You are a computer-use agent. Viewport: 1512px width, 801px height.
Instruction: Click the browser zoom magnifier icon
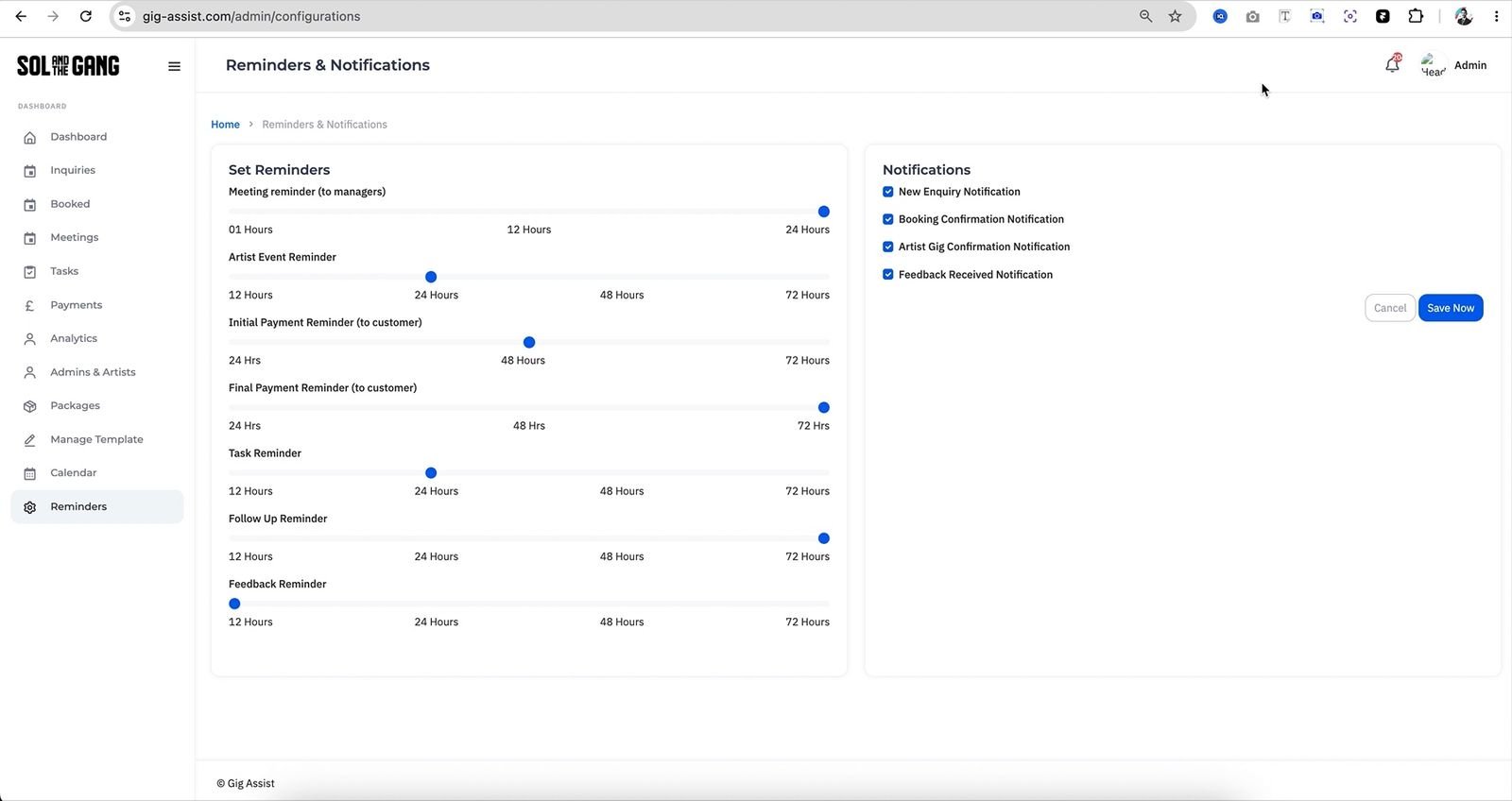[1145, 16]
